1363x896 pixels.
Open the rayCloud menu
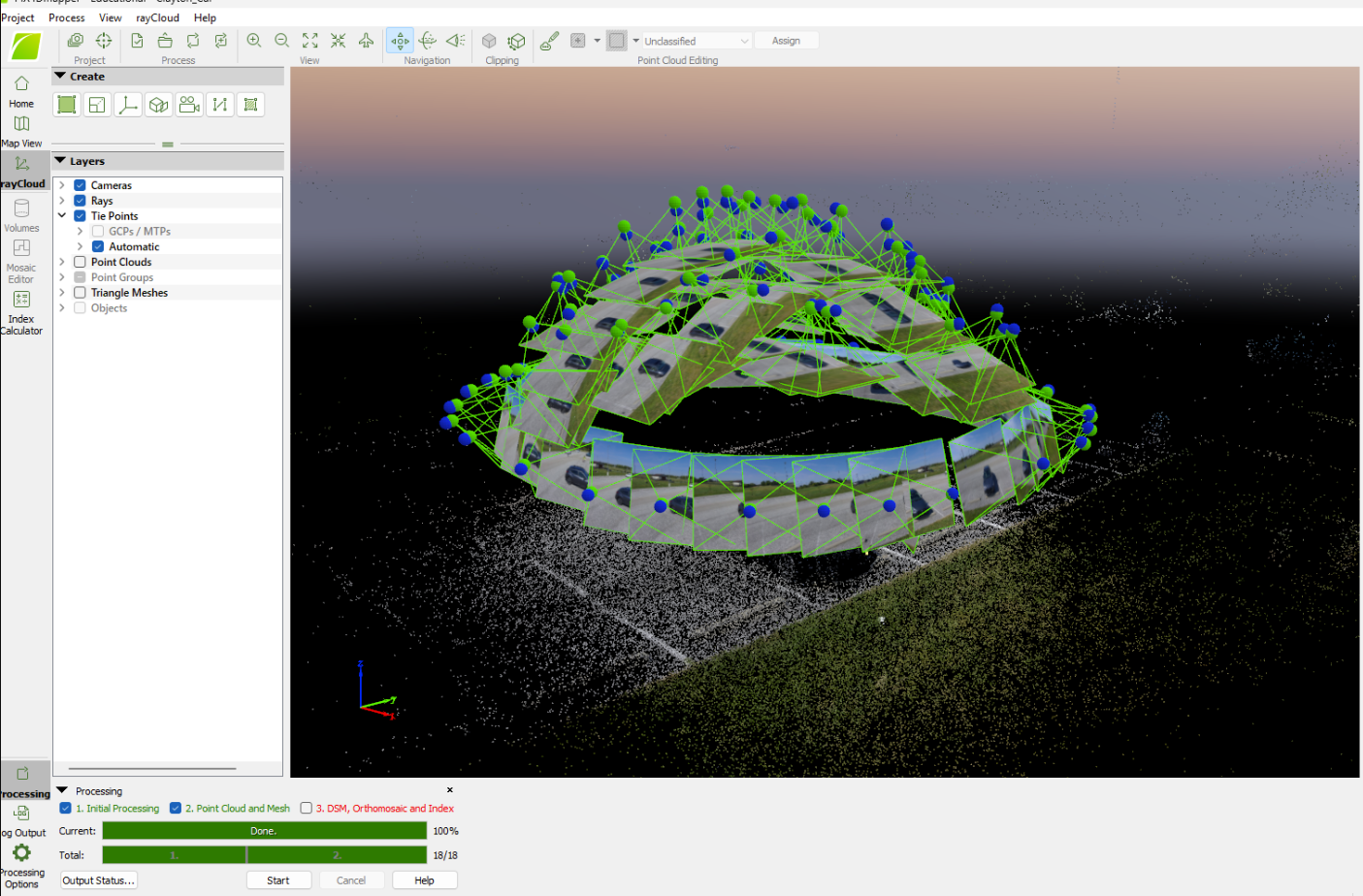[156, 17]
